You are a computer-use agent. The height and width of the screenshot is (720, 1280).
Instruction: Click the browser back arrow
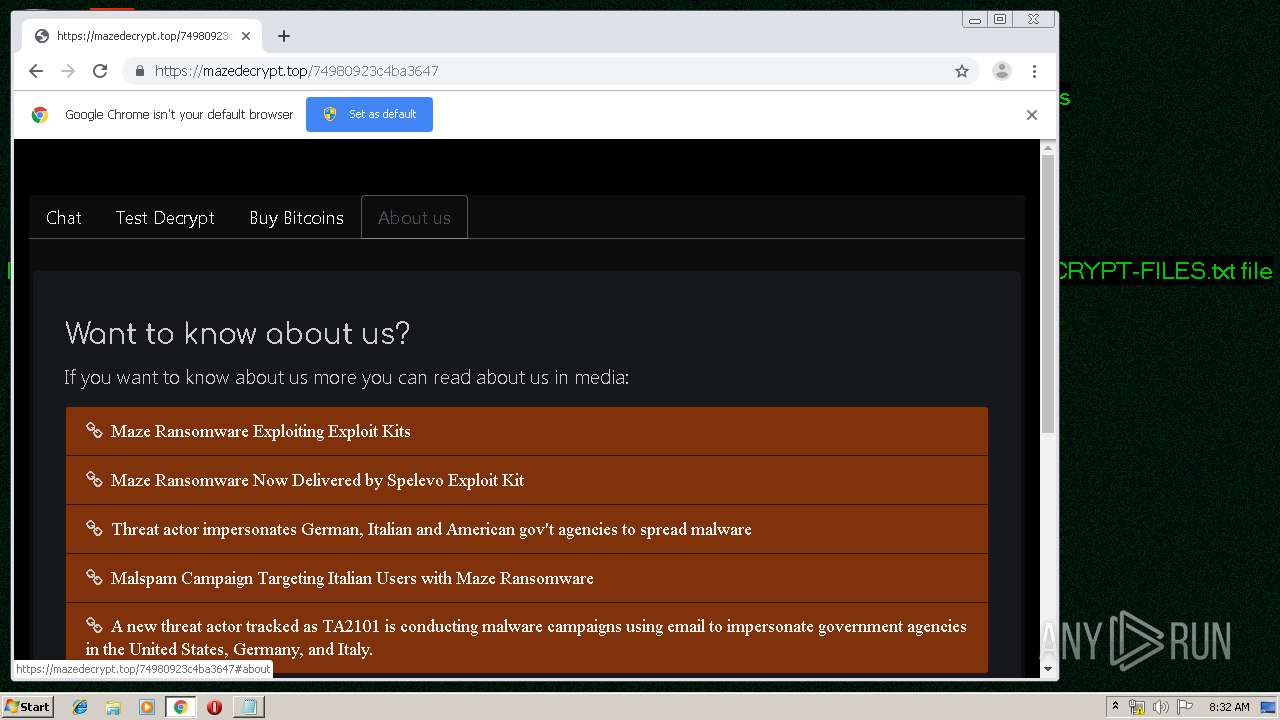36,71
